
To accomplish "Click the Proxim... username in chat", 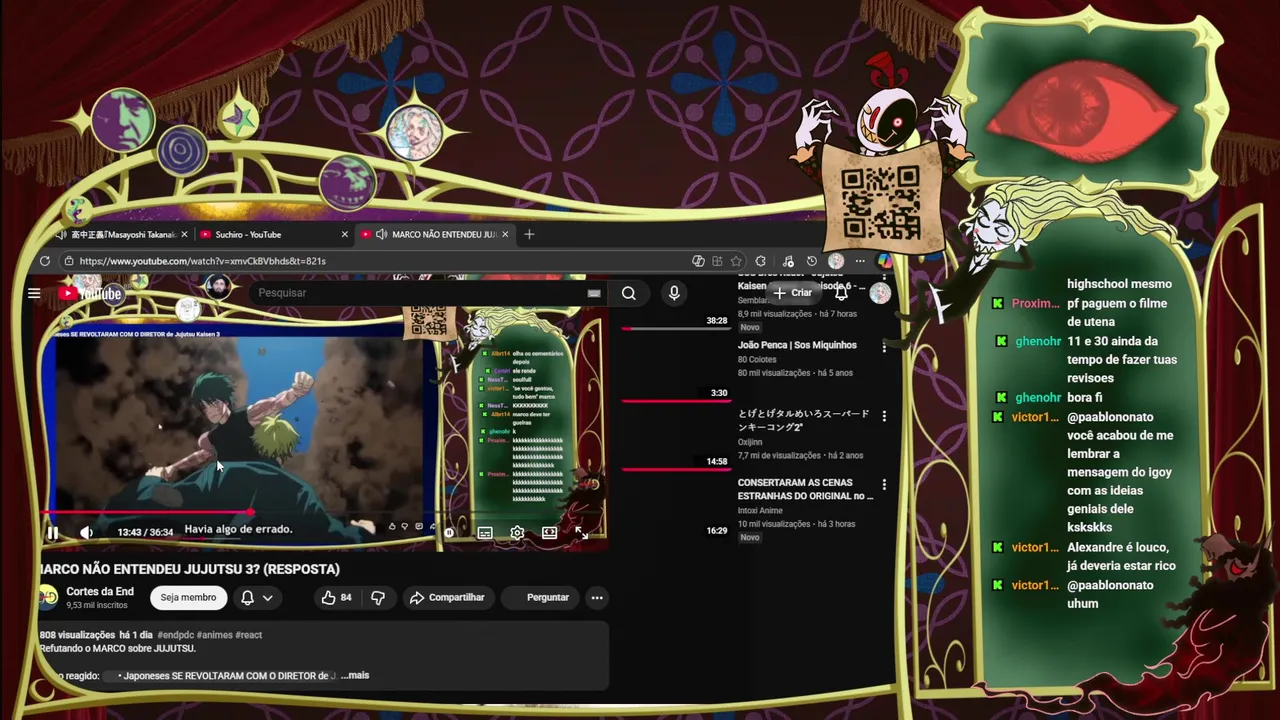I will point(1035,303).
